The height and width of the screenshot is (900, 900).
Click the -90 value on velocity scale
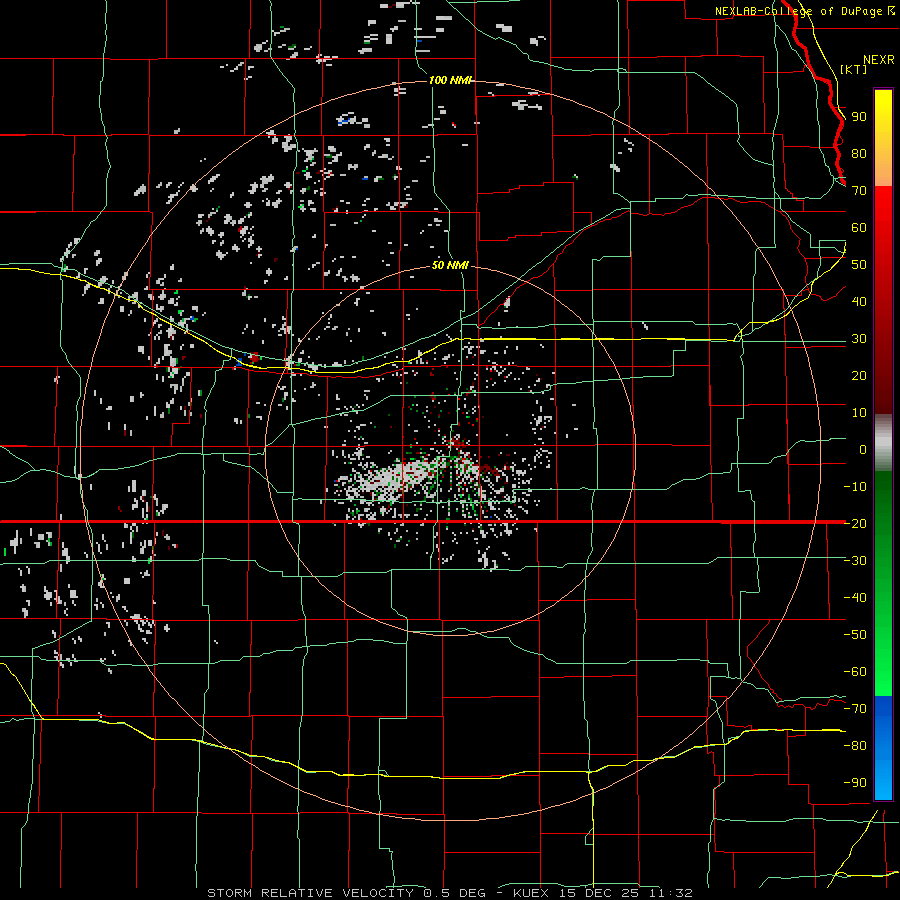point(855,782)
